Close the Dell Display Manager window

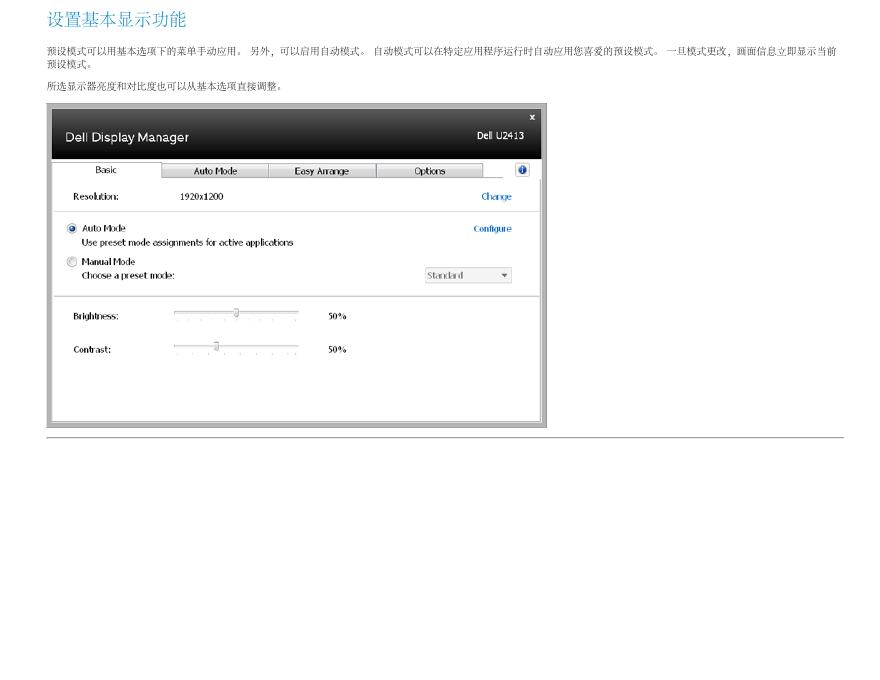coord(532,118)
